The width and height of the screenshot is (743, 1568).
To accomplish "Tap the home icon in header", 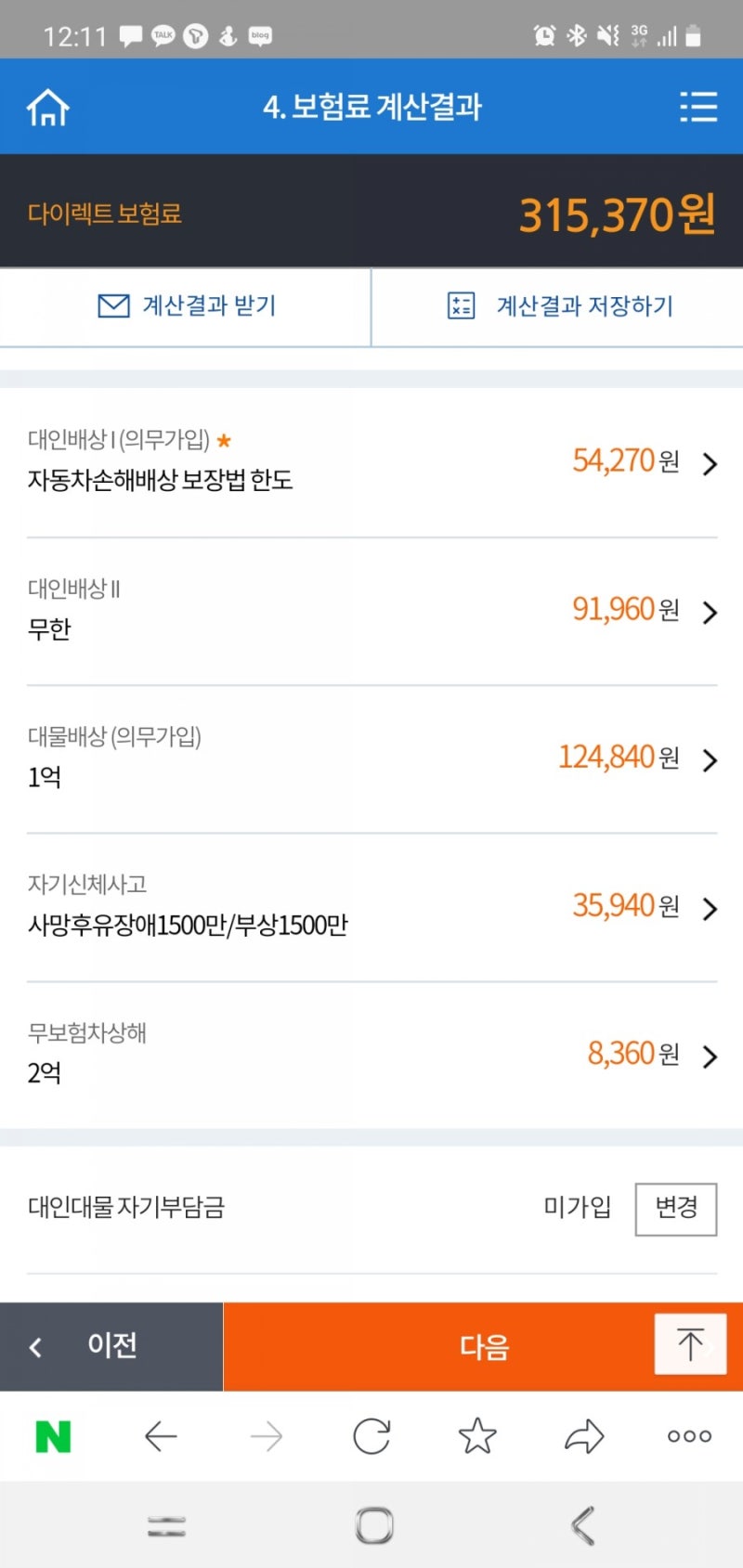I will pyautogui.click(x=48, y=108).
